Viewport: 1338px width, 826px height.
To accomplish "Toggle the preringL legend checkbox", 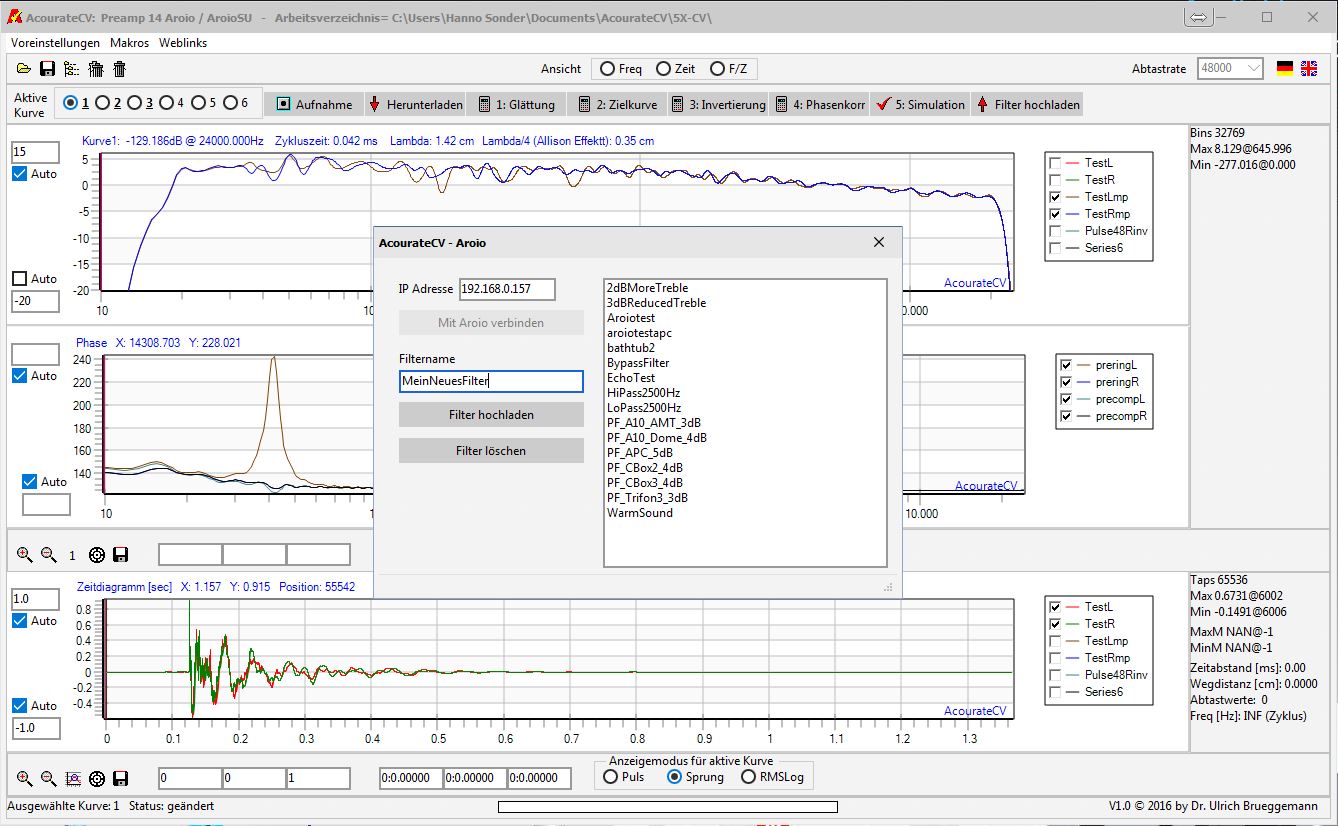I will [x=1067, y=365].
